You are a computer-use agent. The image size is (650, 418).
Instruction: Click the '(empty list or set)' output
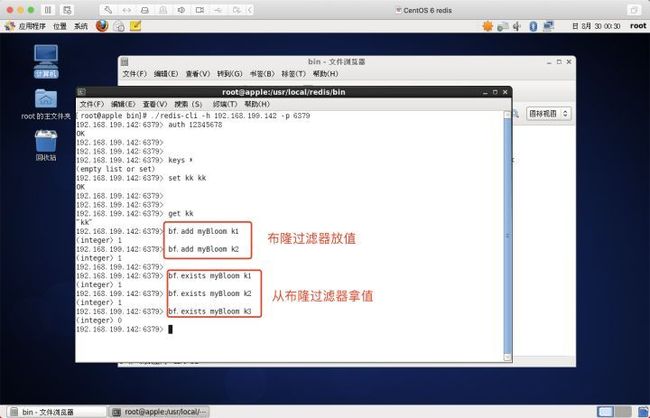coord(116,169)
